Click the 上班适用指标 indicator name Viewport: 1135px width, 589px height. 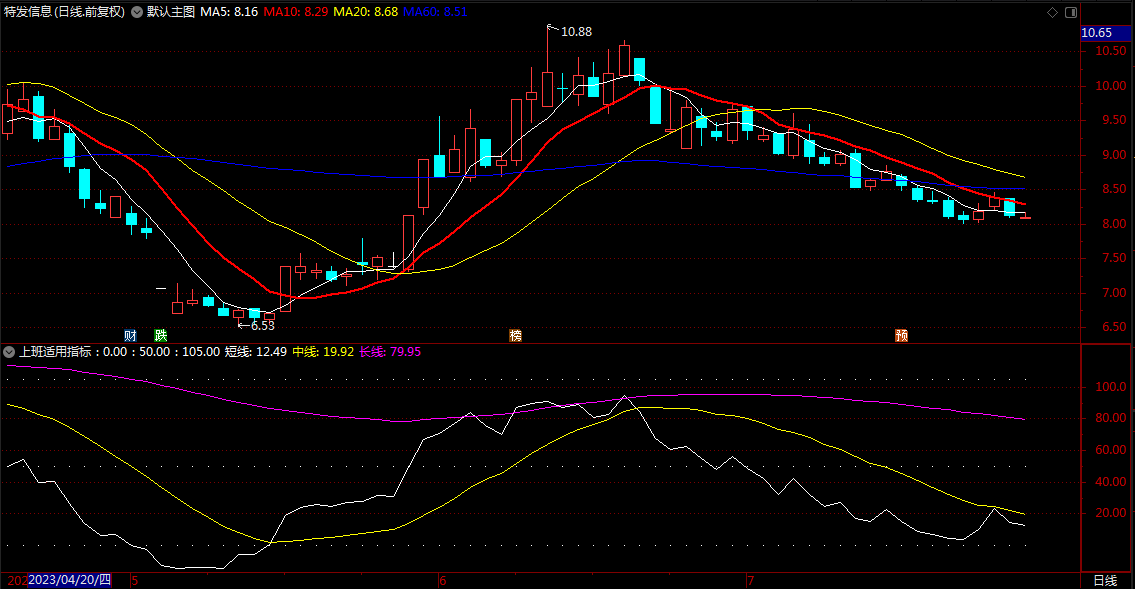click(55, 352)
